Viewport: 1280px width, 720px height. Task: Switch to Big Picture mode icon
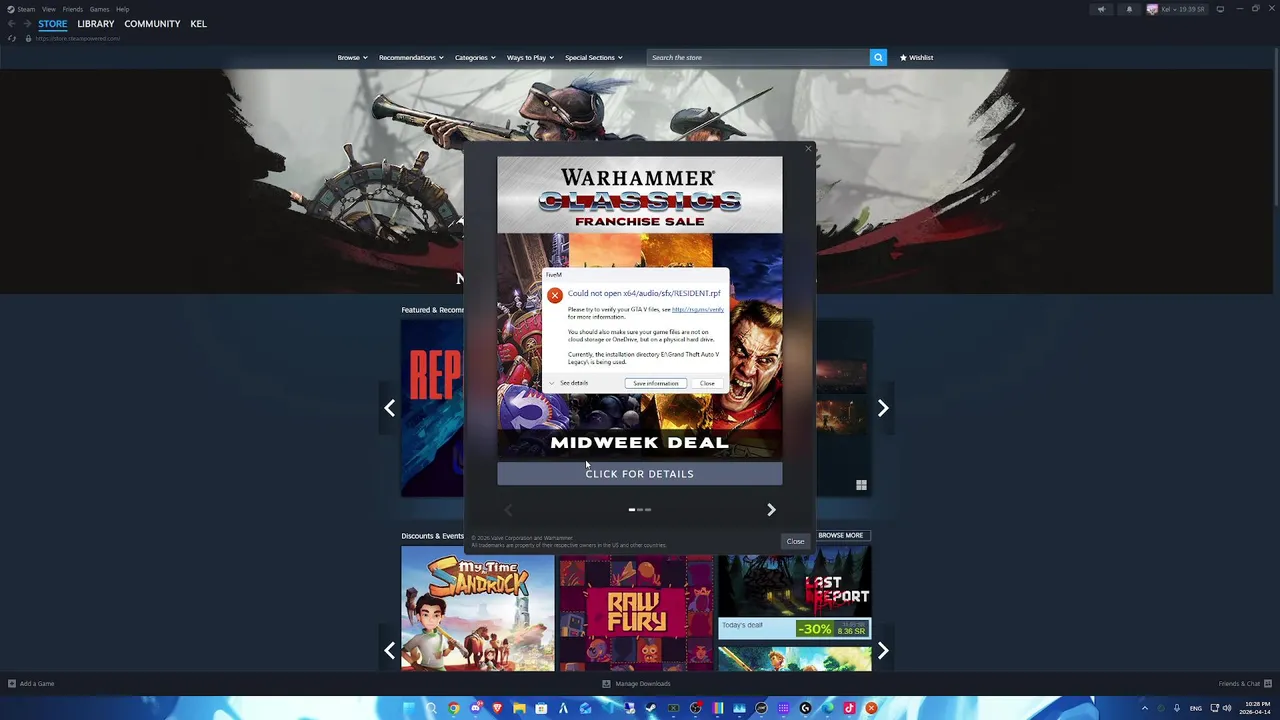[x=1220, y=9]
